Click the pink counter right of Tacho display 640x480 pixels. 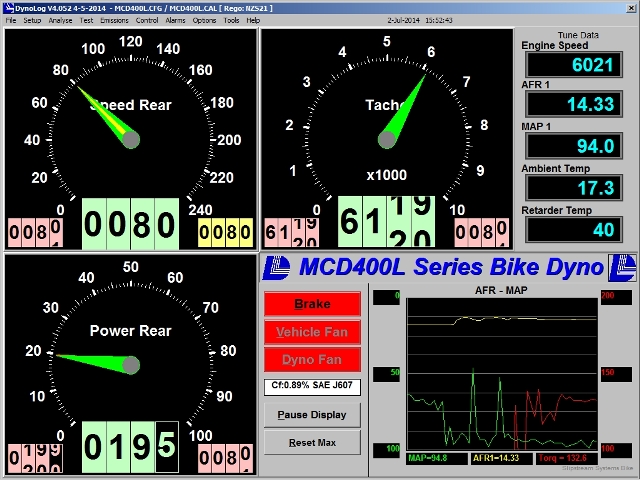click(x=482, y=233)
